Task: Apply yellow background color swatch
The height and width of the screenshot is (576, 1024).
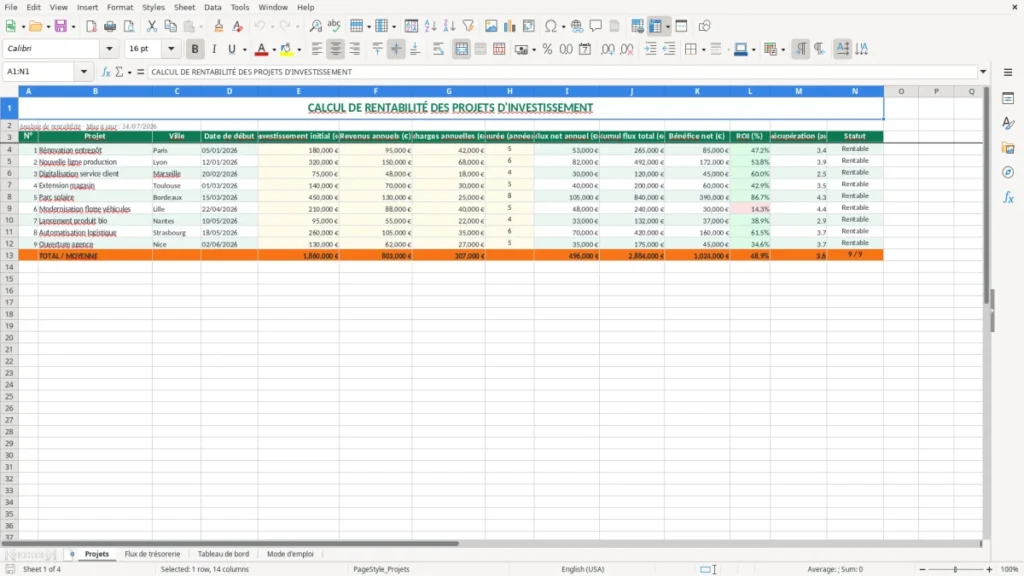Action: [x=286, y=49]
